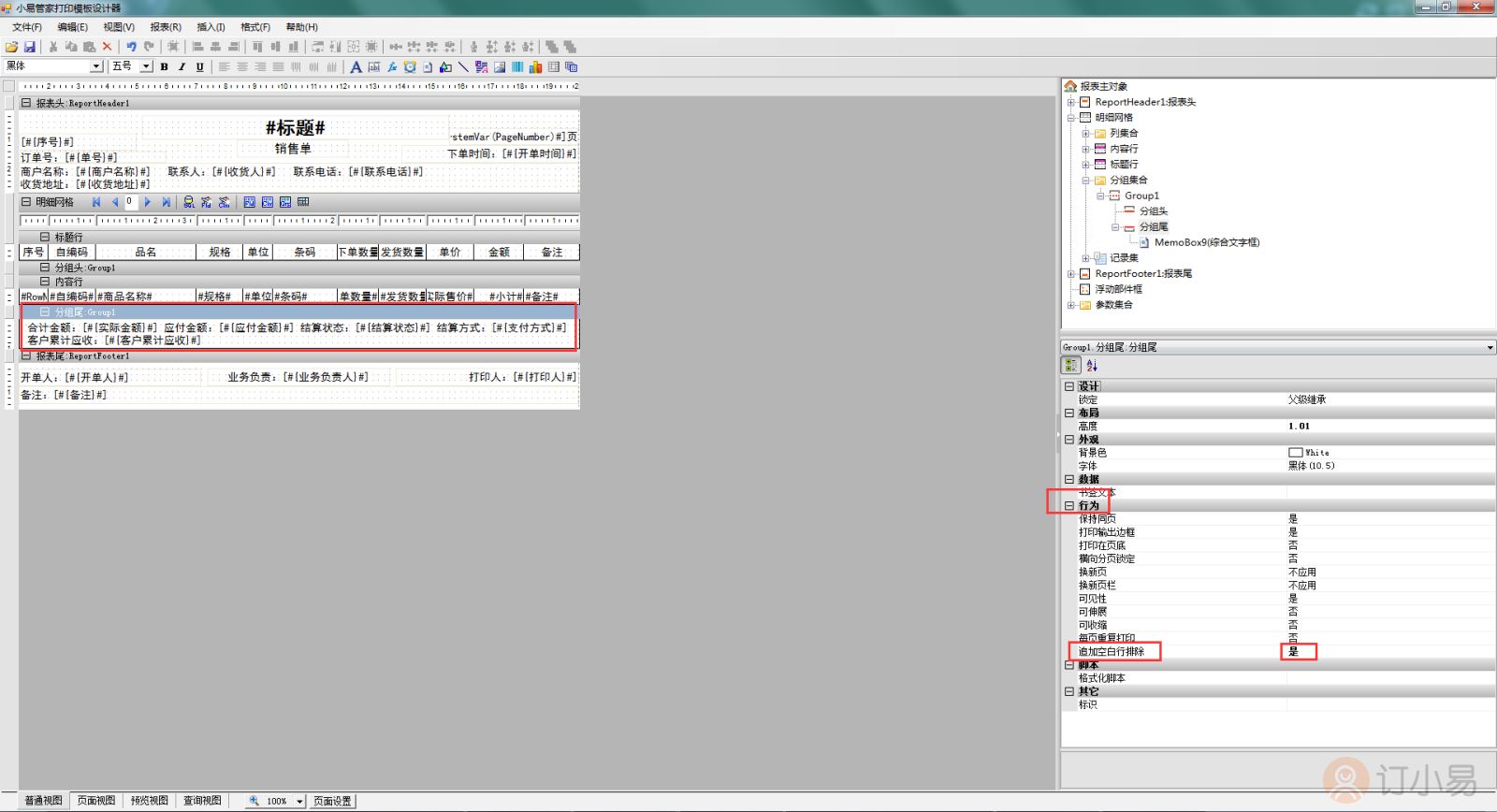1497x812 pixels.
Task: Select Group1 in the object tree
Action: pyautogui.click(x=1141, y=196)
